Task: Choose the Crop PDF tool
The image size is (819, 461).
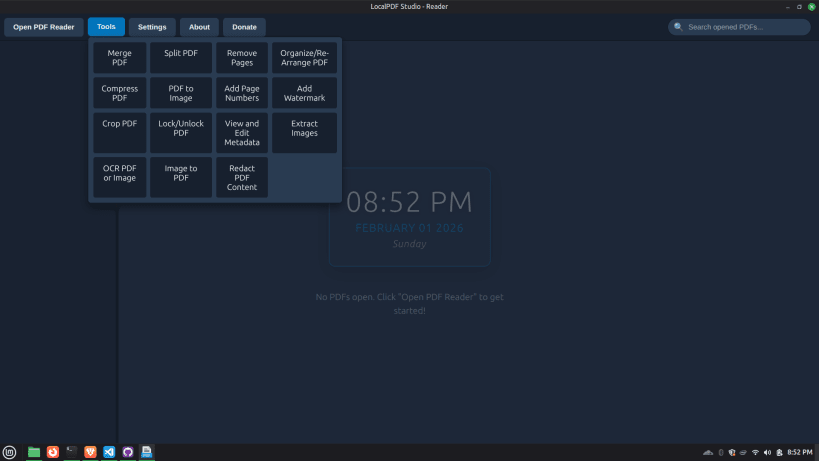Action: 120,133
